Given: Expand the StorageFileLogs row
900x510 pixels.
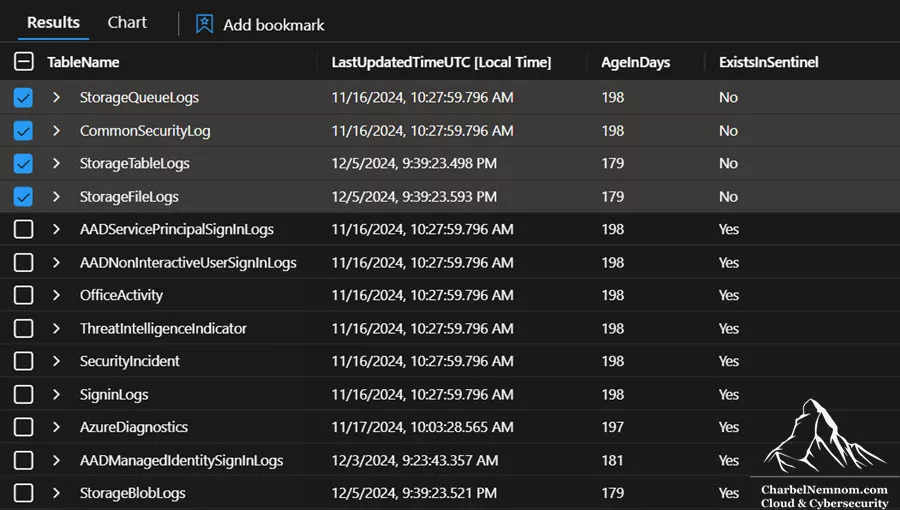Looking at the screenshot, I should tap(56, 197).
